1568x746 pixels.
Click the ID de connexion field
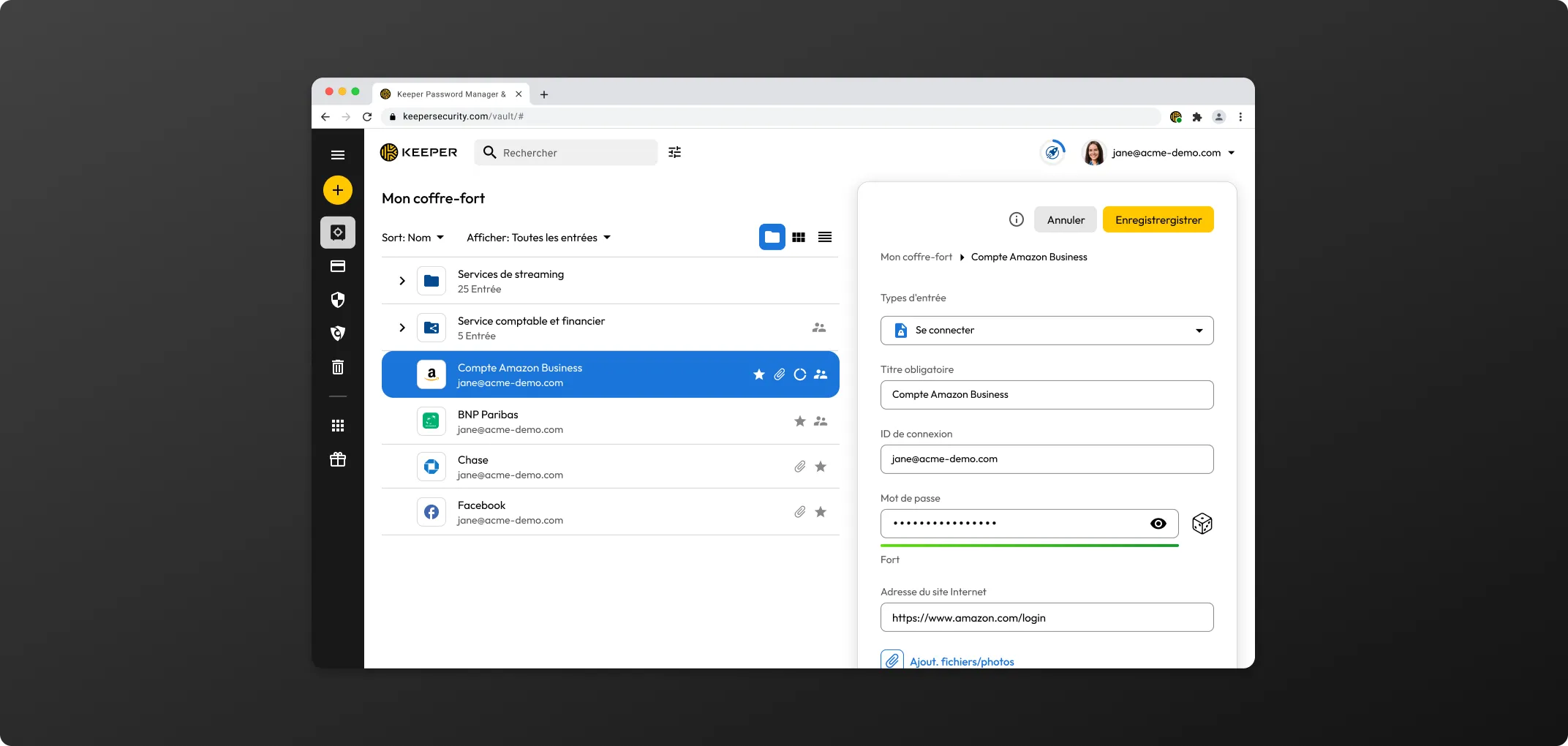coord(1047,459)
